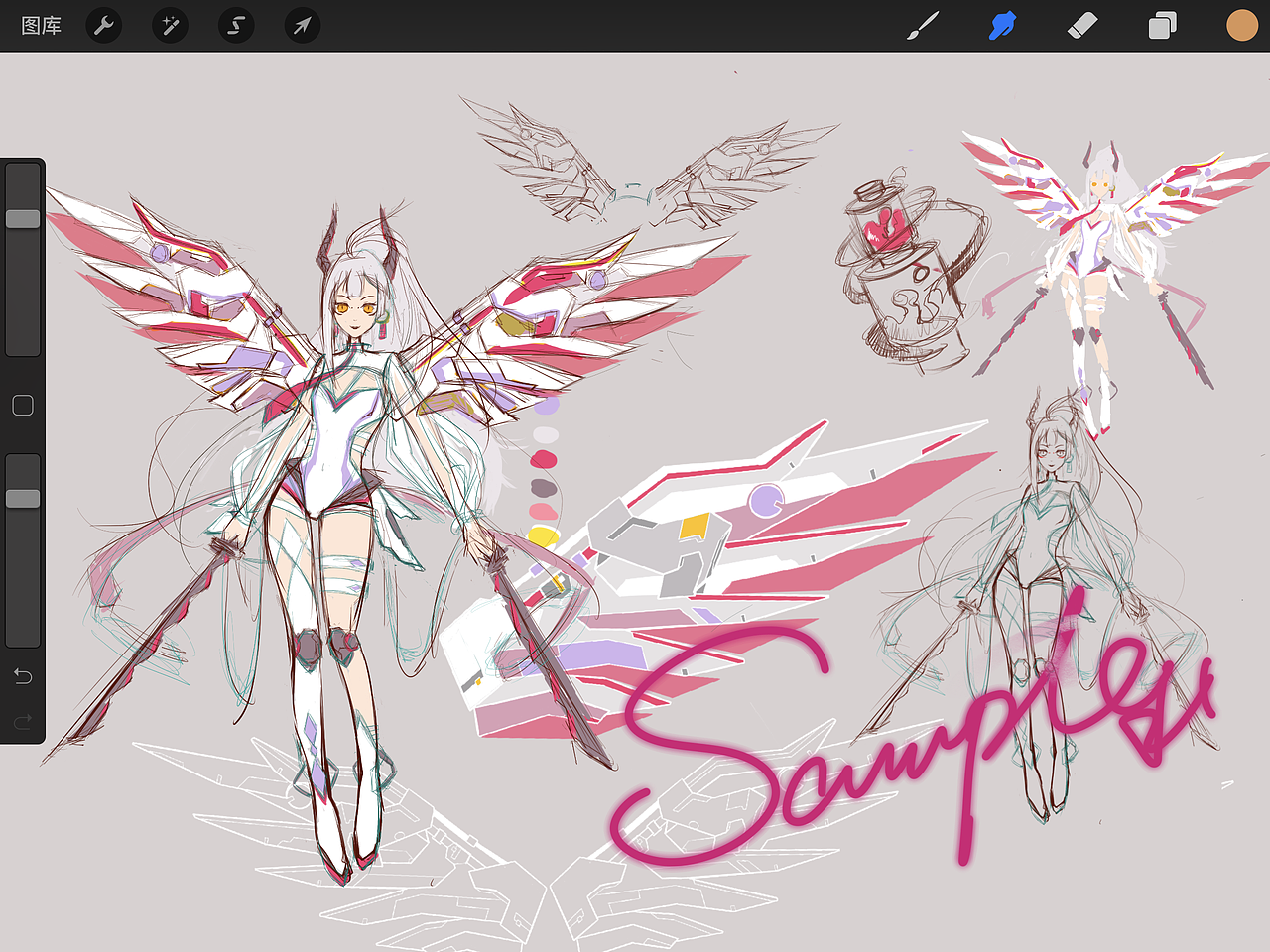Click the brush opacity slider handle
1270x952 pixels.
coord(23,498)
